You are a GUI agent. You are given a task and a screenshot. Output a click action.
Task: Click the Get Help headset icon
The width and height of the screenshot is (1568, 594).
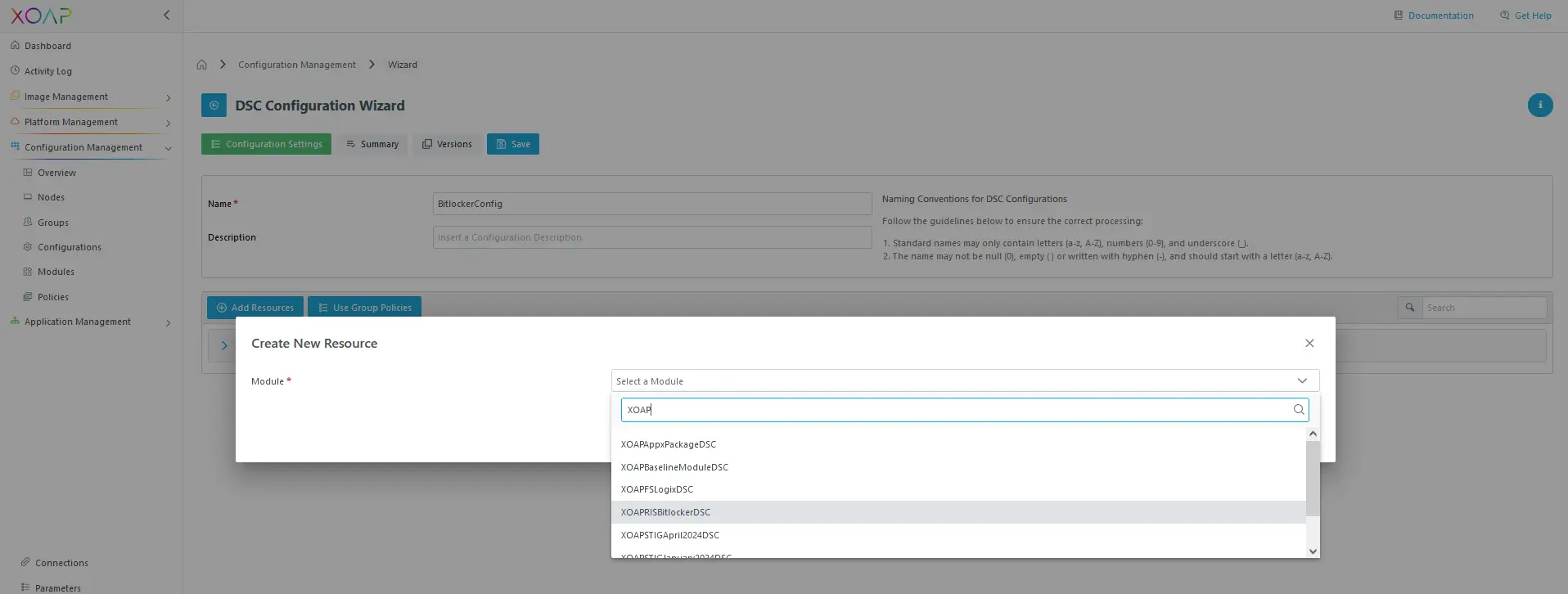(x=1504, y=16)
